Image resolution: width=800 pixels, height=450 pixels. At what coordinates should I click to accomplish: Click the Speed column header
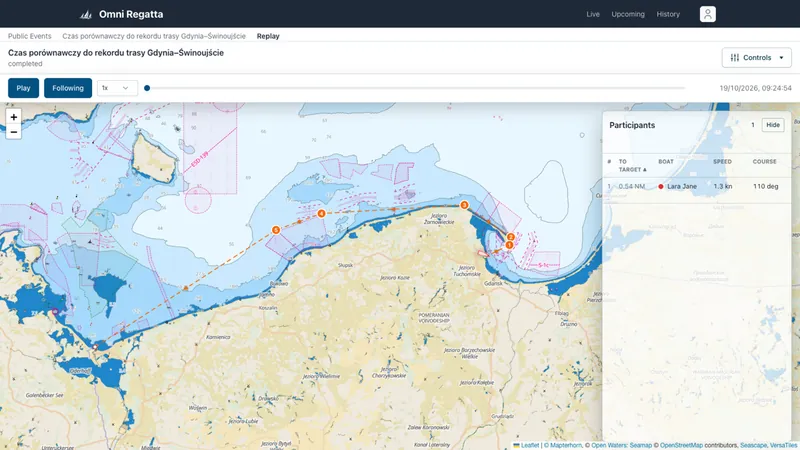point(722,161)
